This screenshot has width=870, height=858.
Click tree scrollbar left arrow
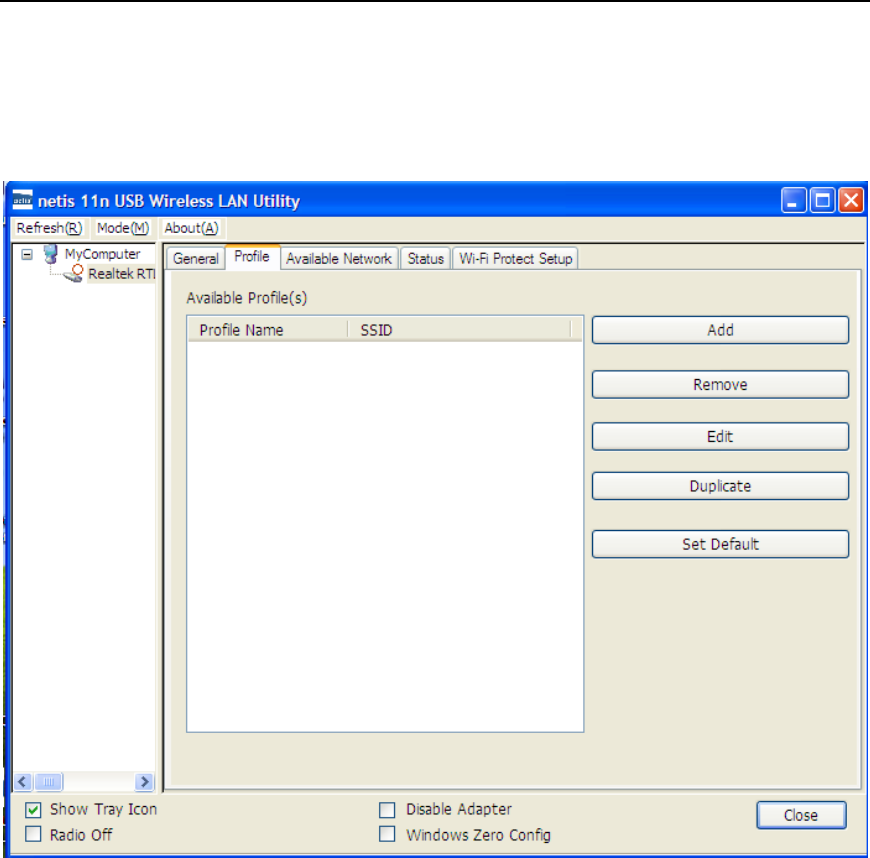click(23, 782)
